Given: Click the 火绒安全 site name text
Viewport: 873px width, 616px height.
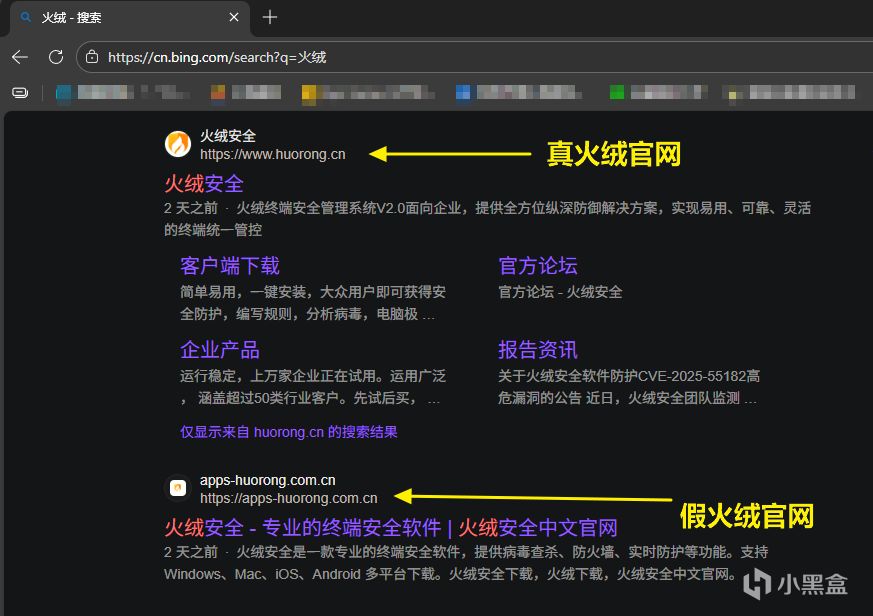Looking at the screenshot, I should point(228,136).
